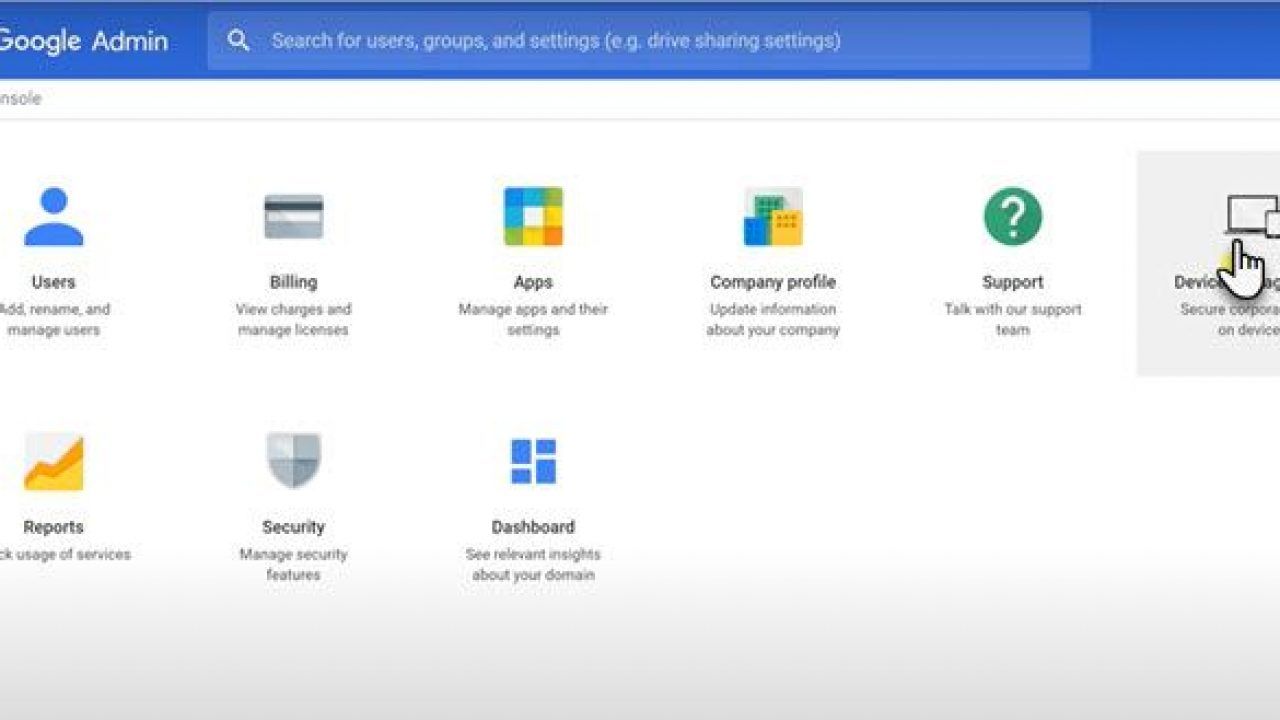Click 'Manage apps and their settings' text
This screenshot has width=1280, height=720.
(533, 320)
